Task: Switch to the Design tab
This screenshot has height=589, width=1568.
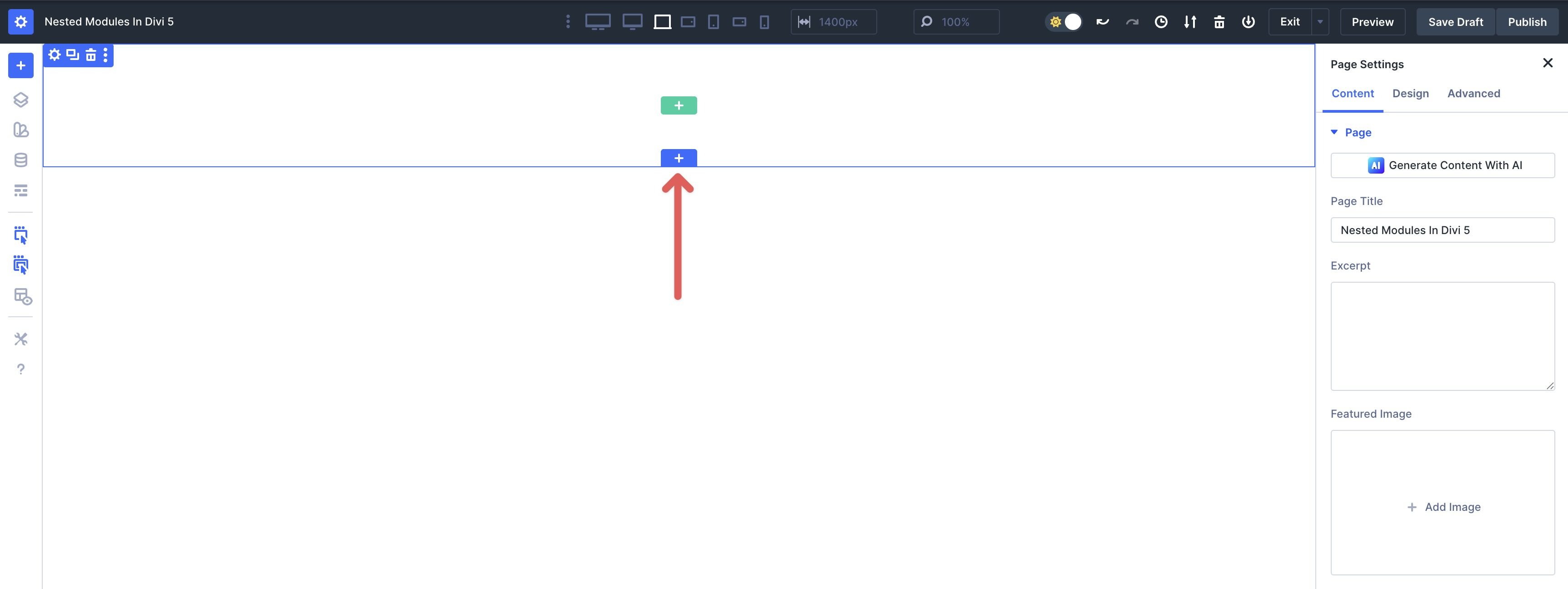Action: coord(1411,93)
